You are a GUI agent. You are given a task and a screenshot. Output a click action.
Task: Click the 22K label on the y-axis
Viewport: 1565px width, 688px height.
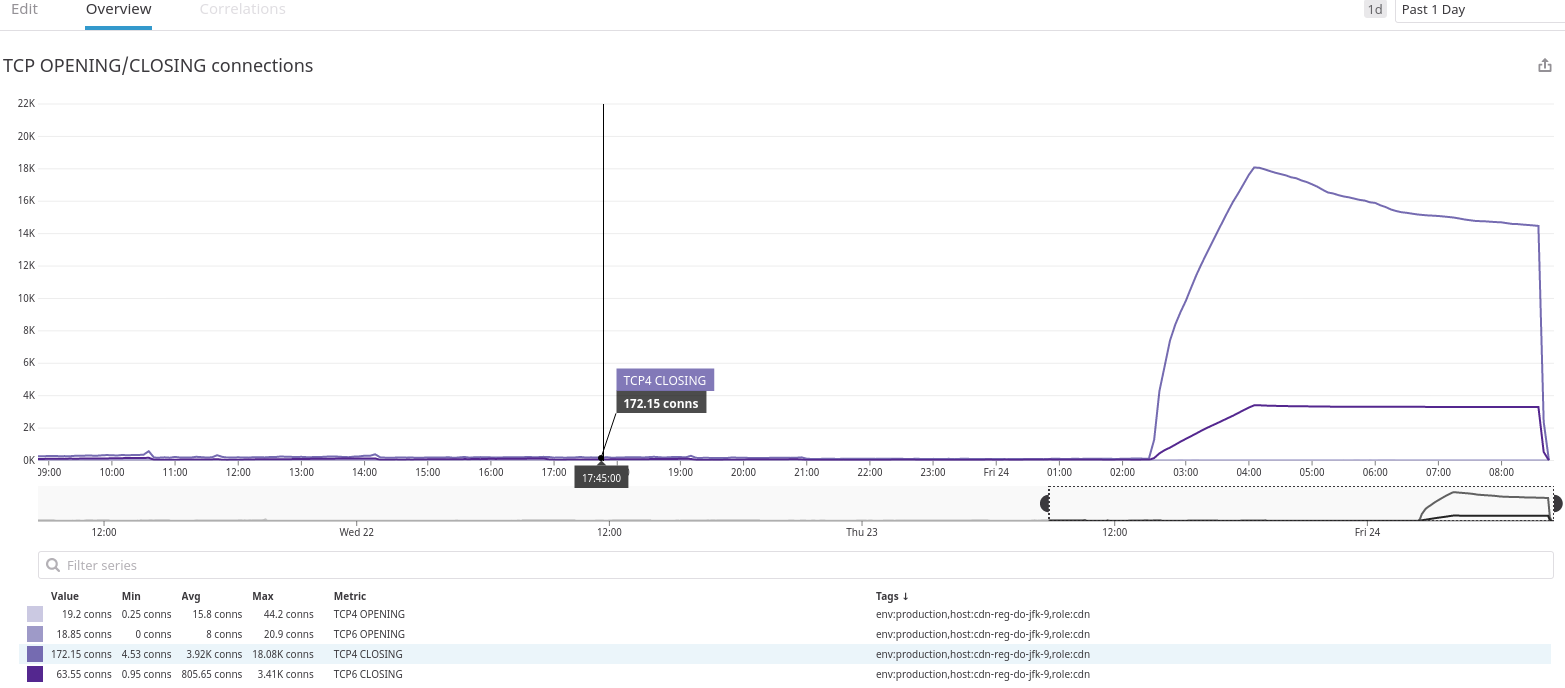pyautogui.click(x=26, y=103)
